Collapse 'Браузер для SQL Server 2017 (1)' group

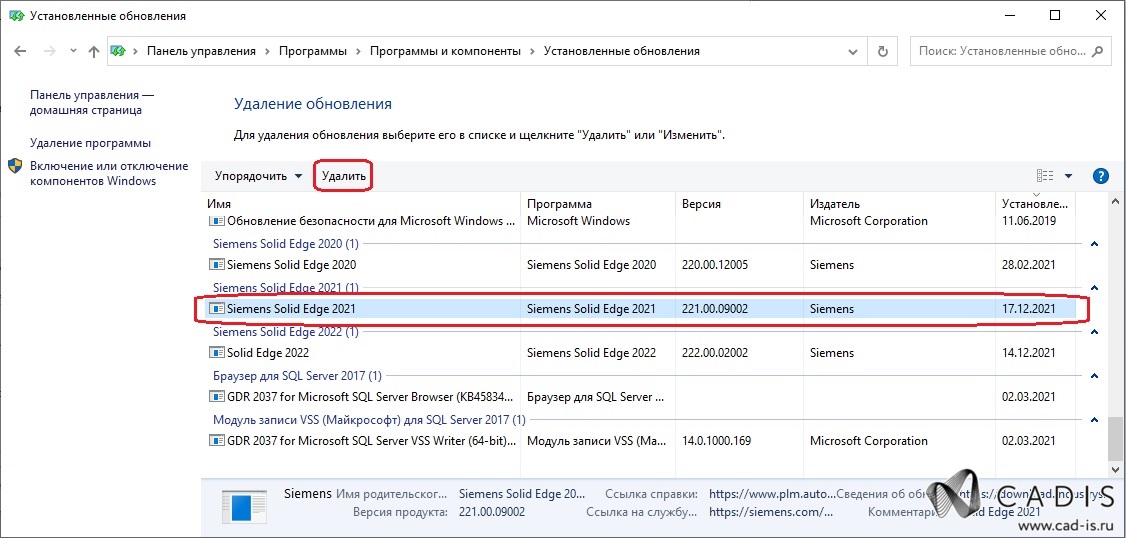pos(1094,376)
